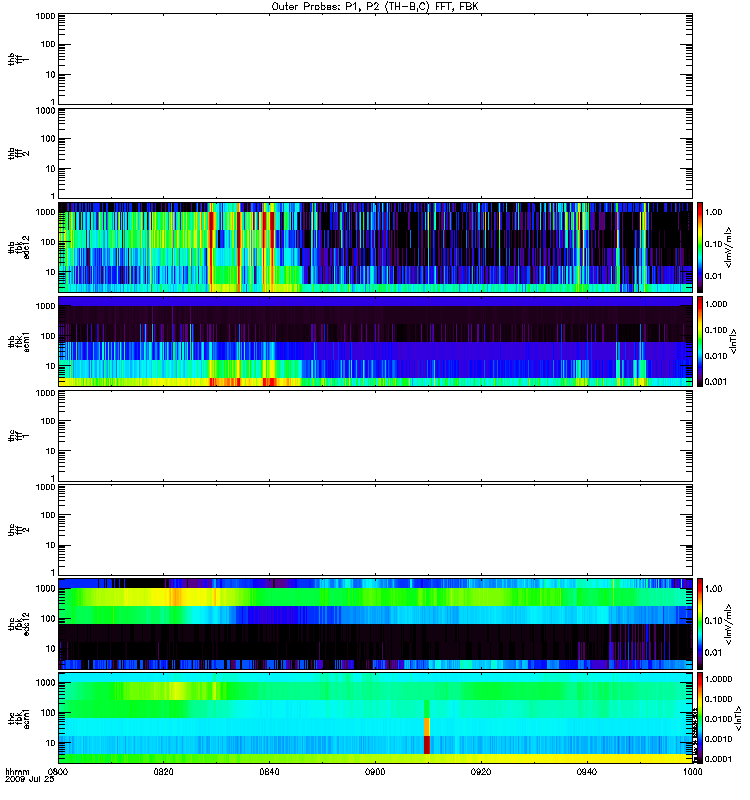750x800 pixels.
Task: Click the '1.0000' value on thc scm1 color bar
Action: pos(719,679)
